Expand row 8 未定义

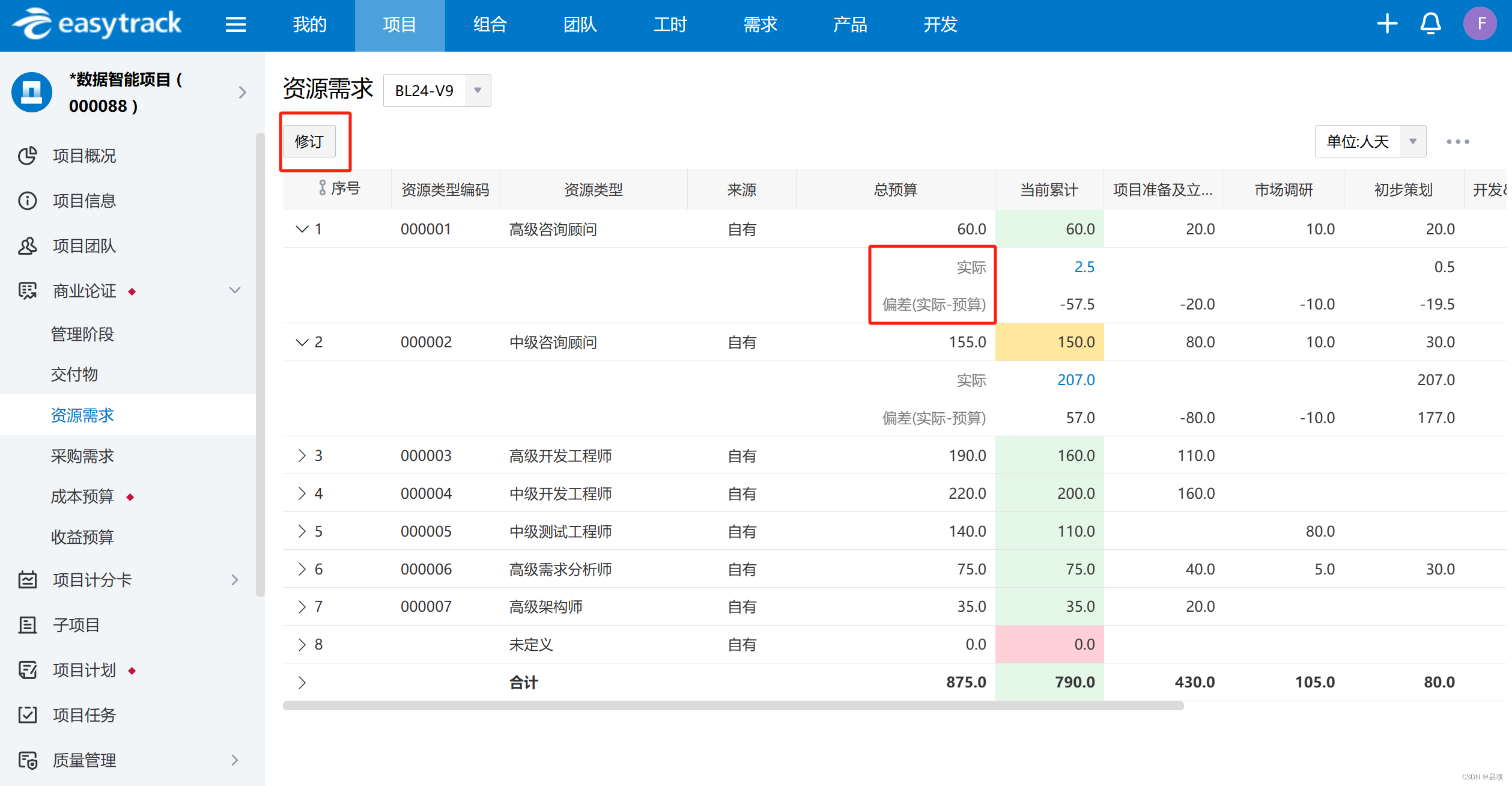[302, 645]
